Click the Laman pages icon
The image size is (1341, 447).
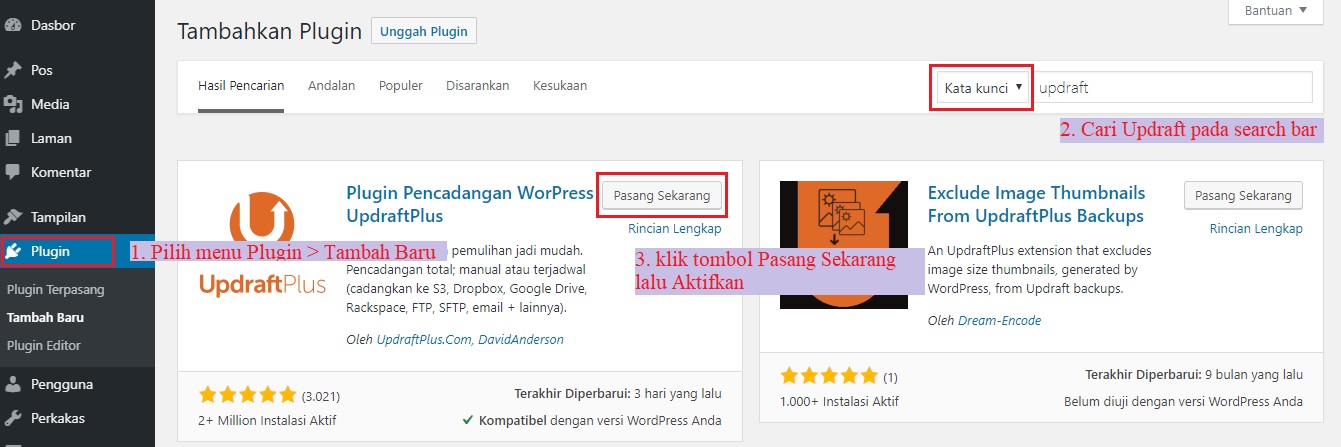13,138
